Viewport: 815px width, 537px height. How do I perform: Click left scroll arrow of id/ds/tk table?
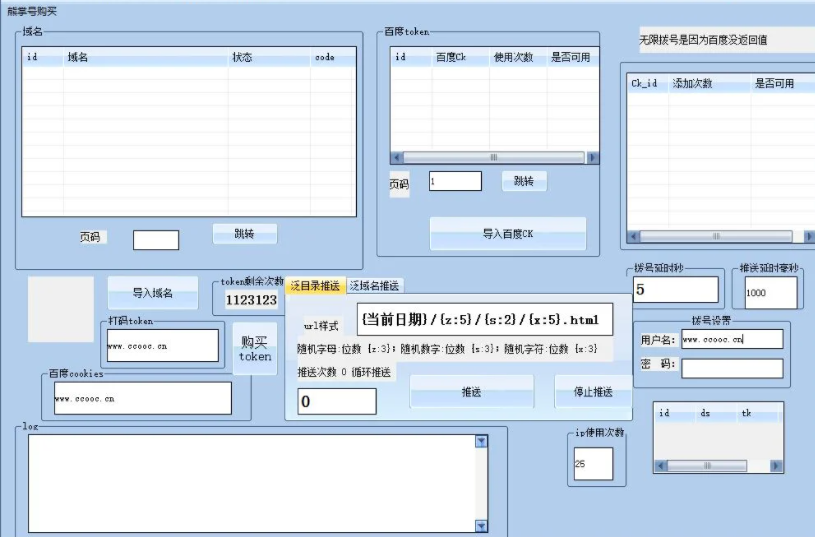coord(661,466)
